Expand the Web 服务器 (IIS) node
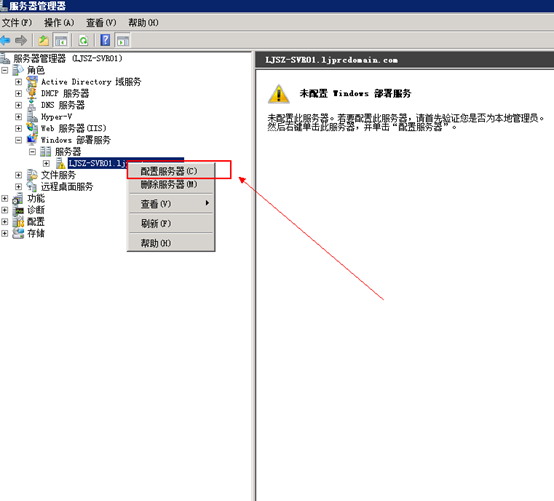 pos(18,129)
